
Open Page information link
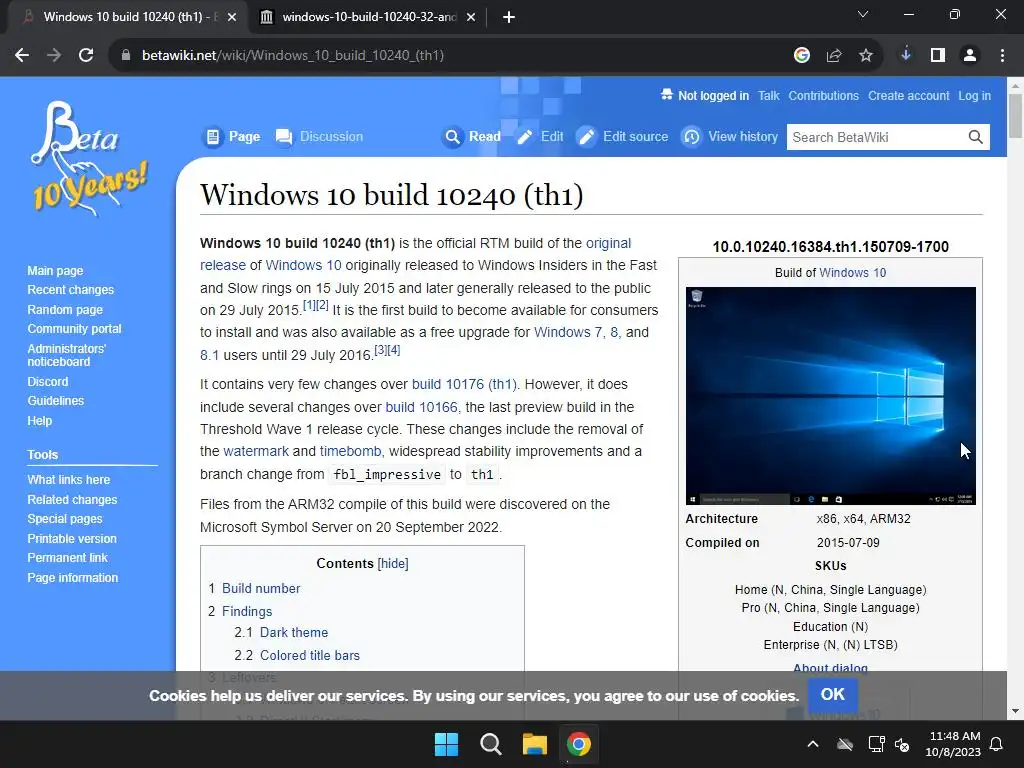tap(72, 578)
